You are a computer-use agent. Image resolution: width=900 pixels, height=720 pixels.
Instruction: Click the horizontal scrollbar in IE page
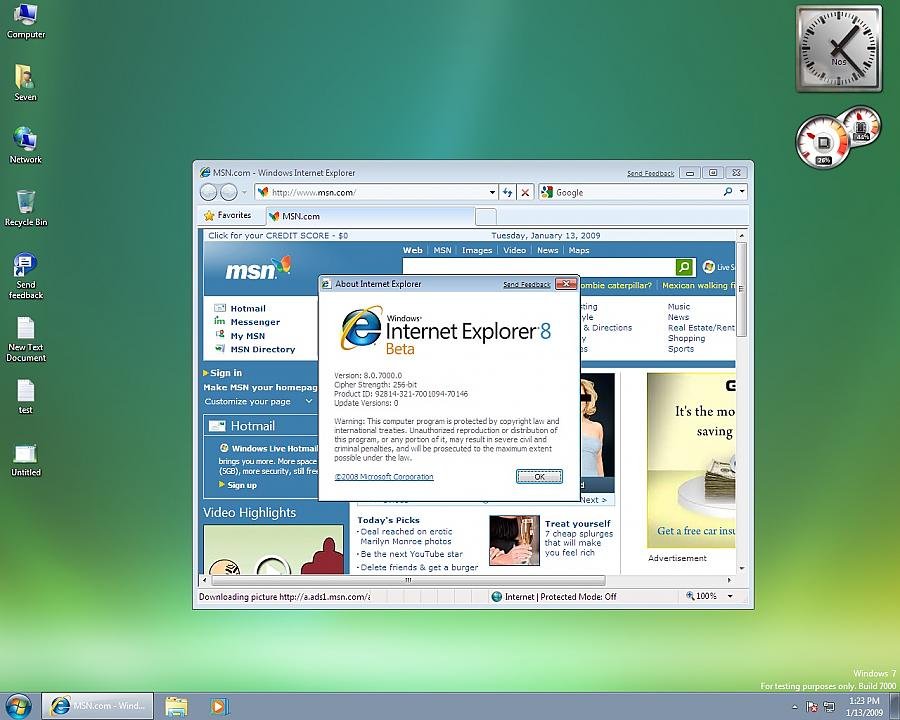tap(408, 580)
